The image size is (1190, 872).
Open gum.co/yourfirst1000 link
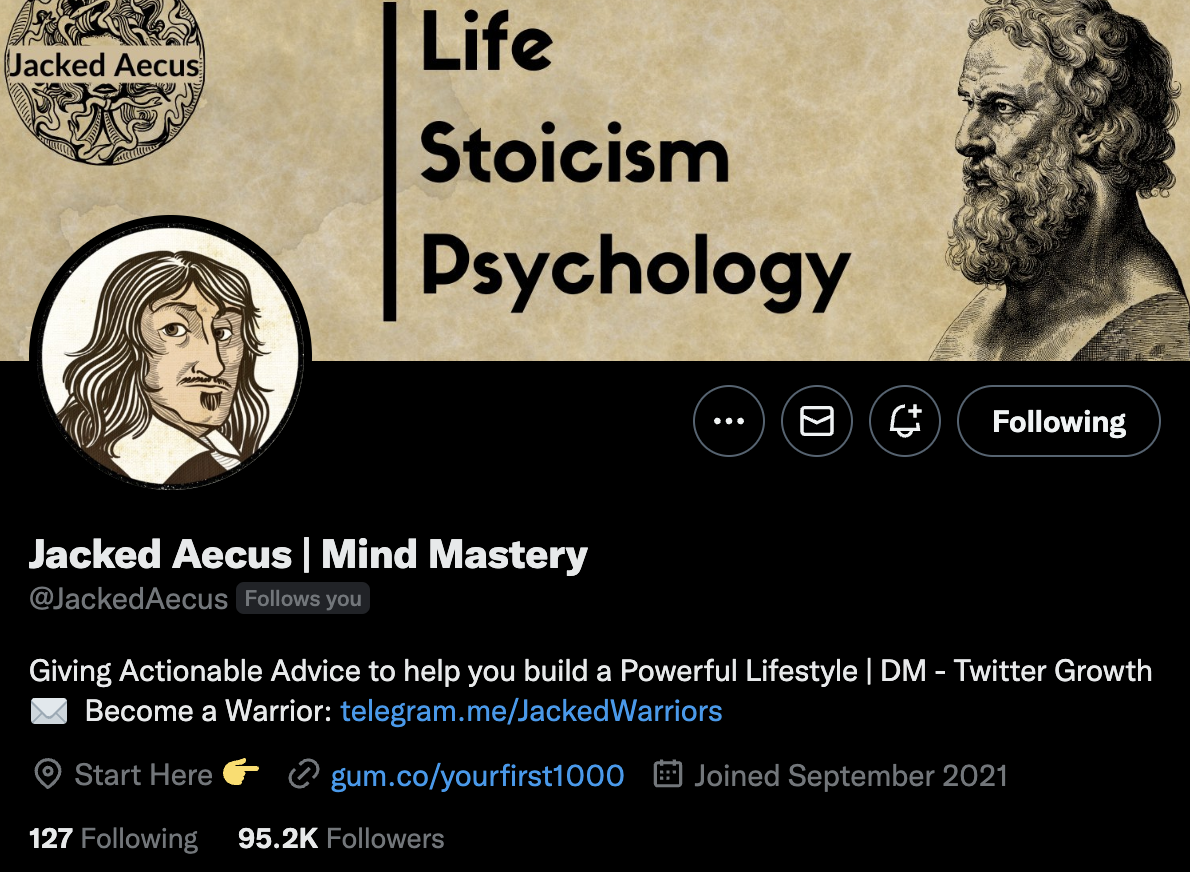pos(477,776)
